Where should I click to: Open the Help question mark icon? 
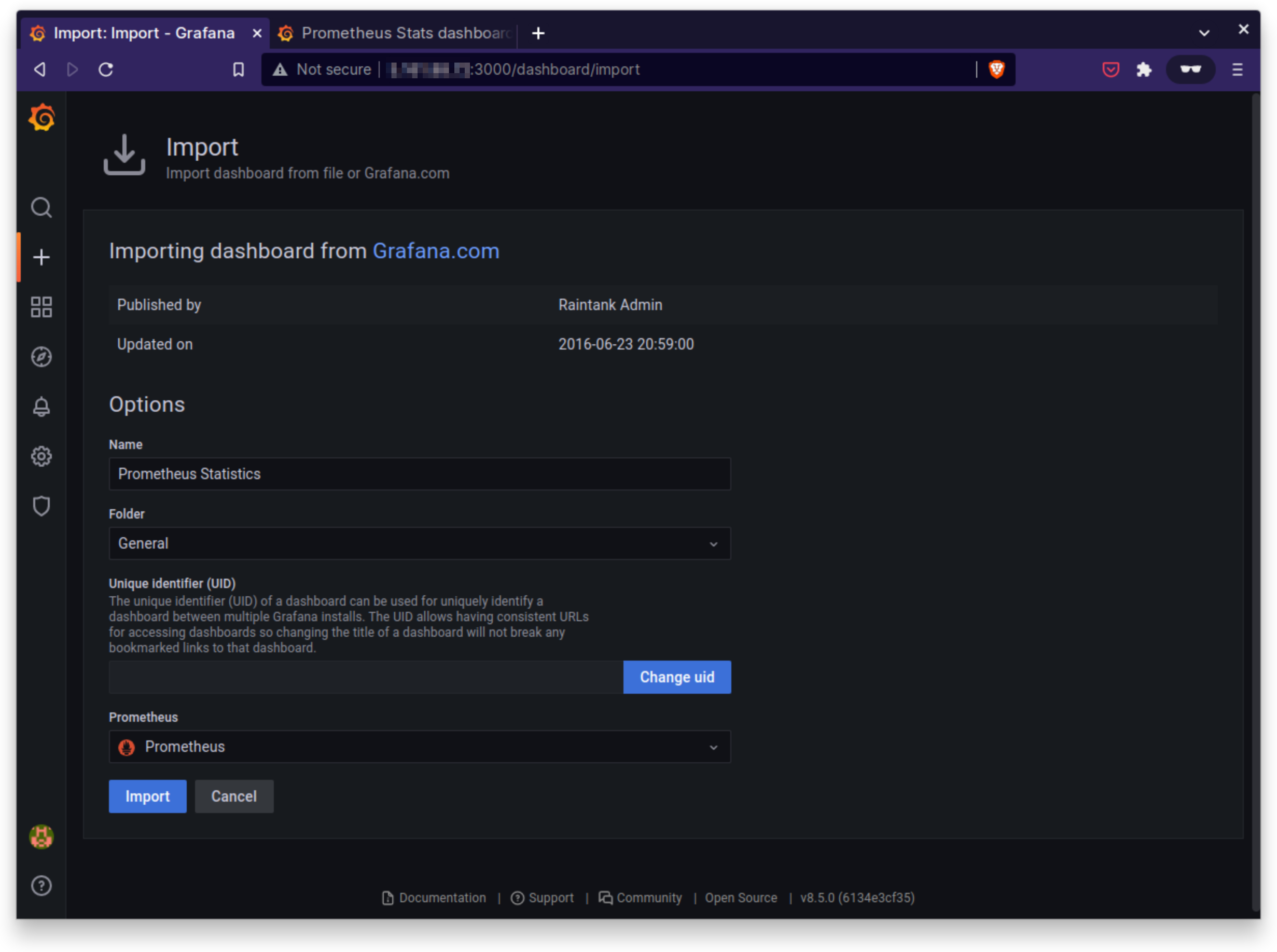[x=41, y=886]
